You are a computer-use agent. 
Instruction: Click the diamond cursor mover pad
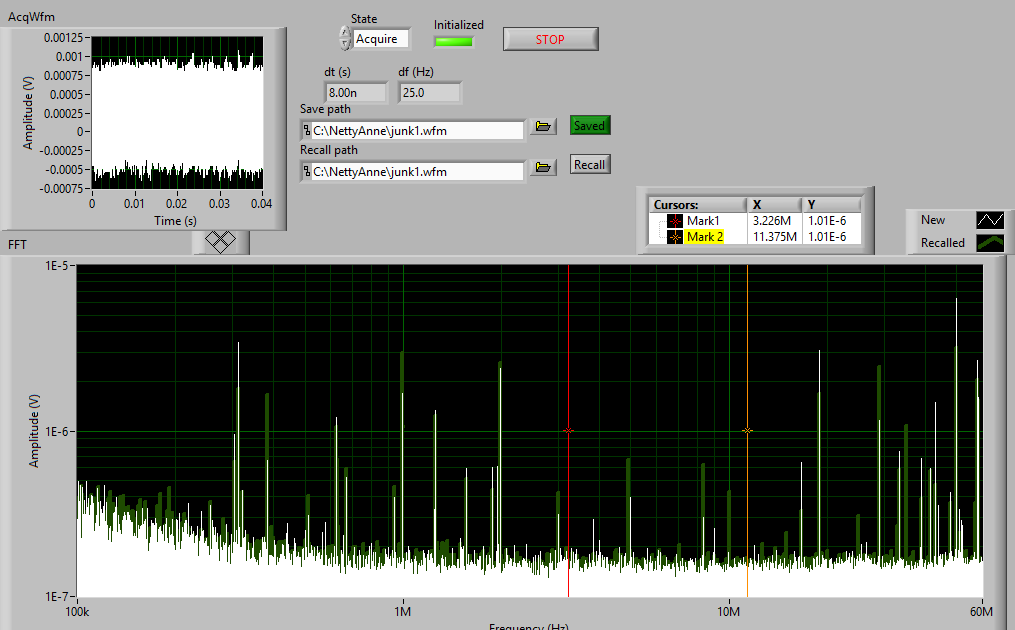pos(220,242)
